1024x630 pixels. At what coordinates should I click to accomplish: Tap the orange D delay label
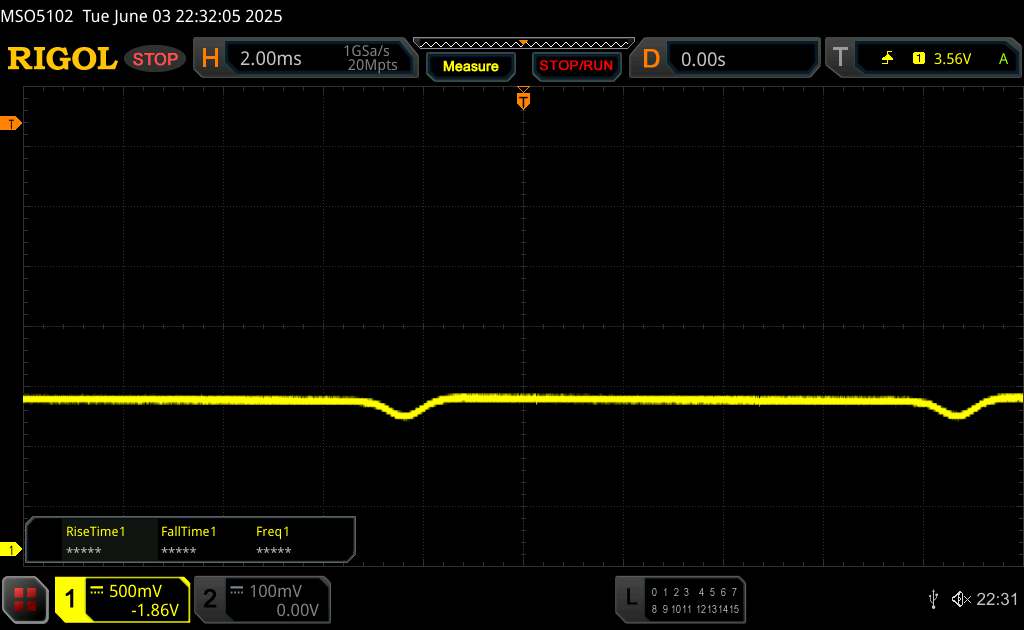(650, 59)
